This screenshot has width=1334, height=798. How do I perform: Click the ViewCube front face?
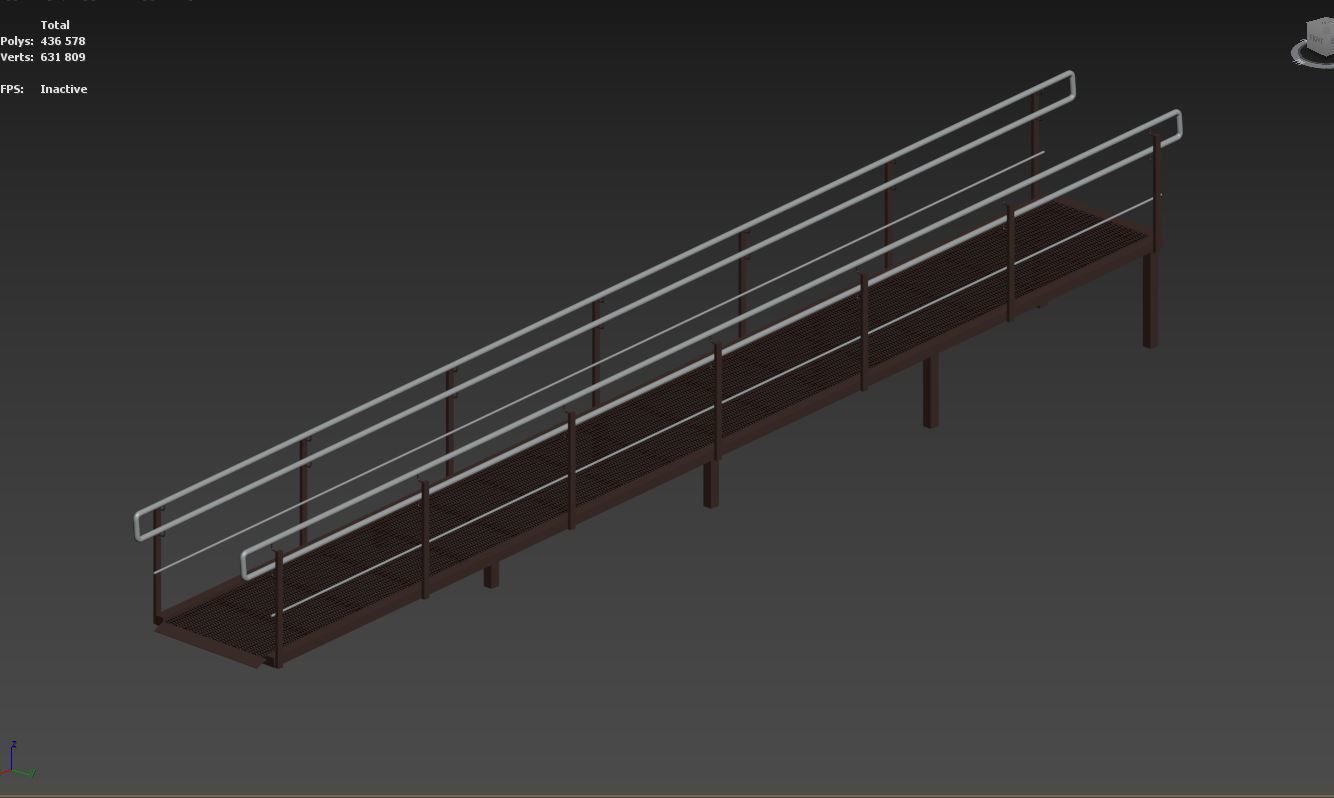point(1318,39)
